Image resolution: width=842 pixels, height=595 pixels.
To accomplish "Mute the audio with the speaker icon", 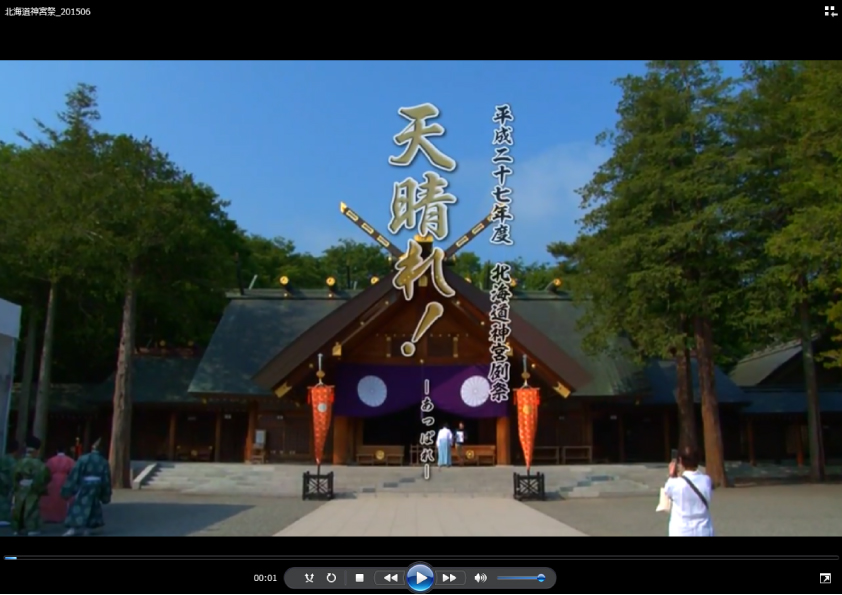I will tap(480, 578).
